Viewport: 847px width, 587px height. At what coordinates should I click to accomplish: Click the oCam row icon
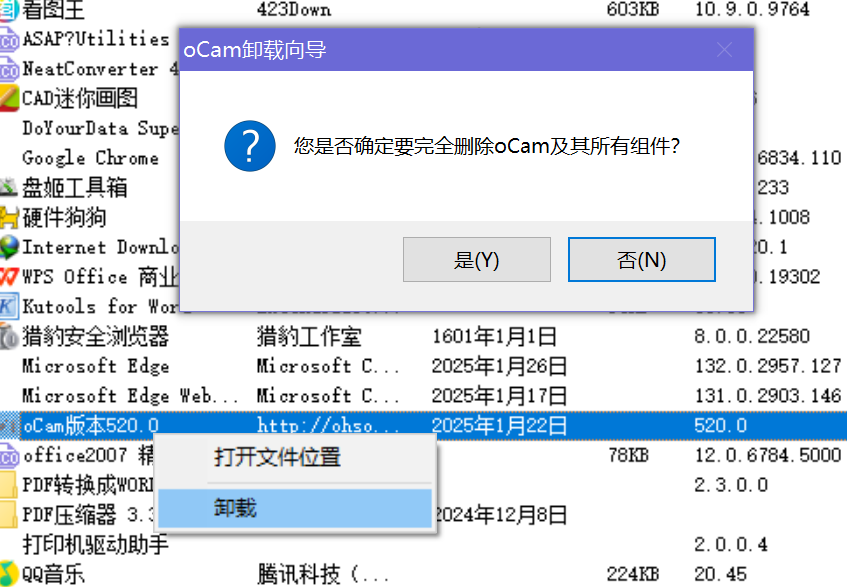pos(9,426)
